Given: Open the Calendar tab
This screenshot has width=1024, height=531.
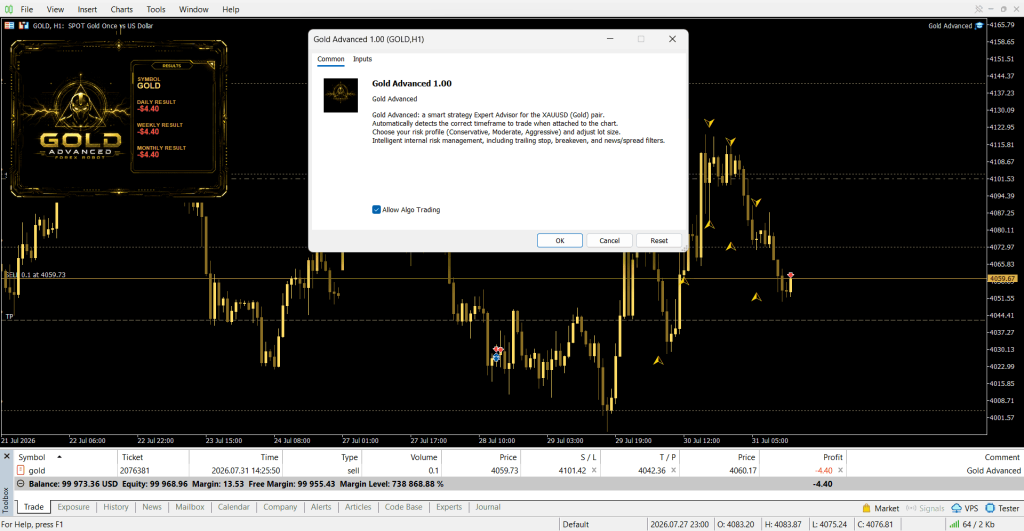Looking at the screenshot, I should tap(233, 507).
